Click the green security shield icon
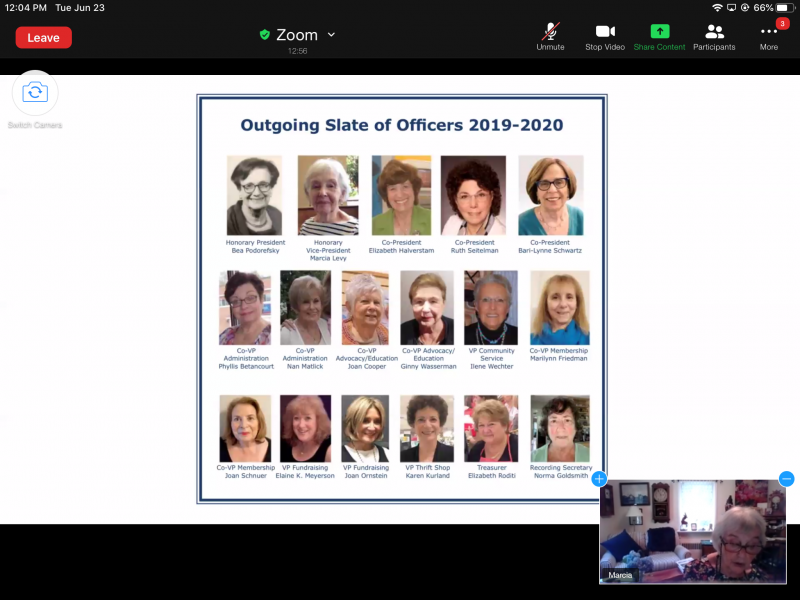Image resolution: width=800 pixels, height=600 pixels. pyautogui.click(x=264, y=35)
